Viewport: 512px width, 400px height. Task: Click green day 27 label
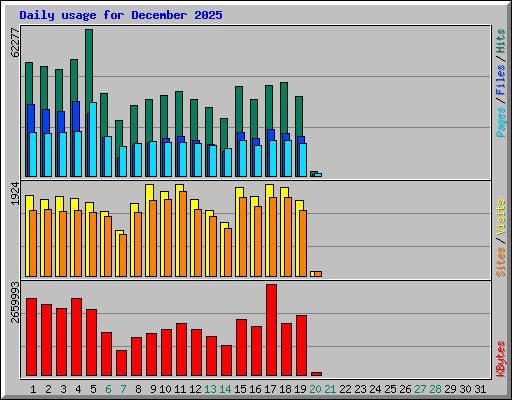tap(420, 389)
